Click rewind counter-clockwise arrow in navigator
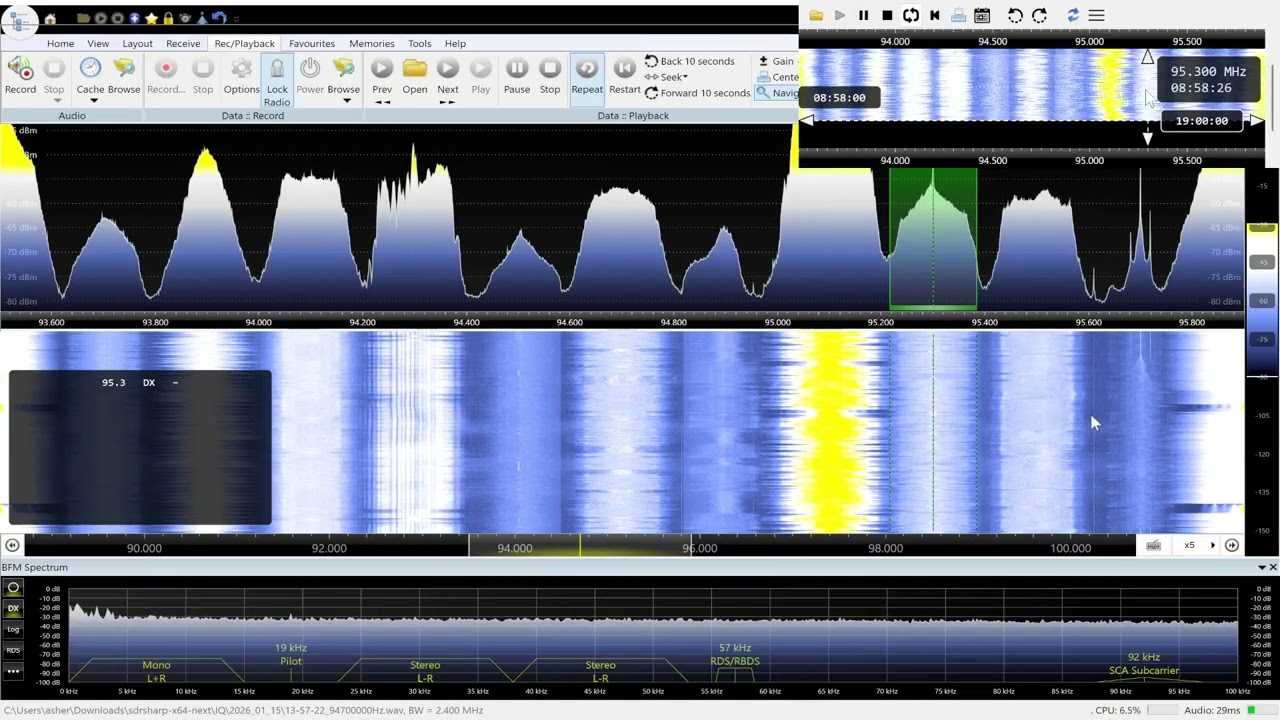Image resolution: width=1280 pixels, height=720 pixels. pyautogui.click(x=1015, y=15)
